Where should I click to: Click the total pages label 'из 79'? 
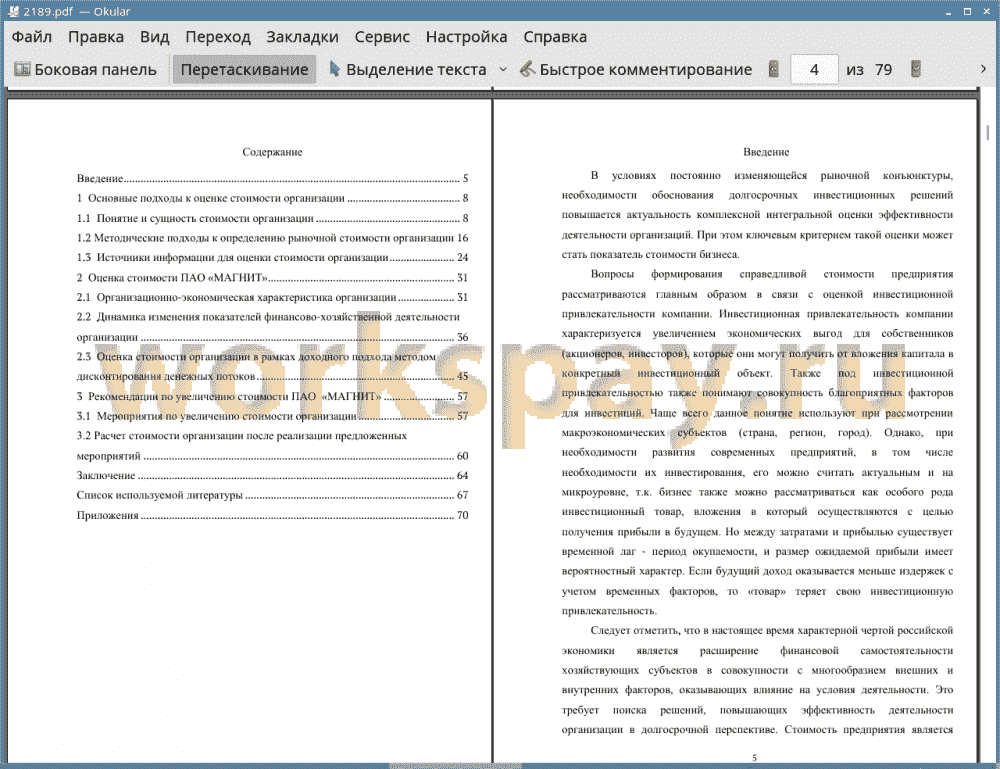(869, 70)
